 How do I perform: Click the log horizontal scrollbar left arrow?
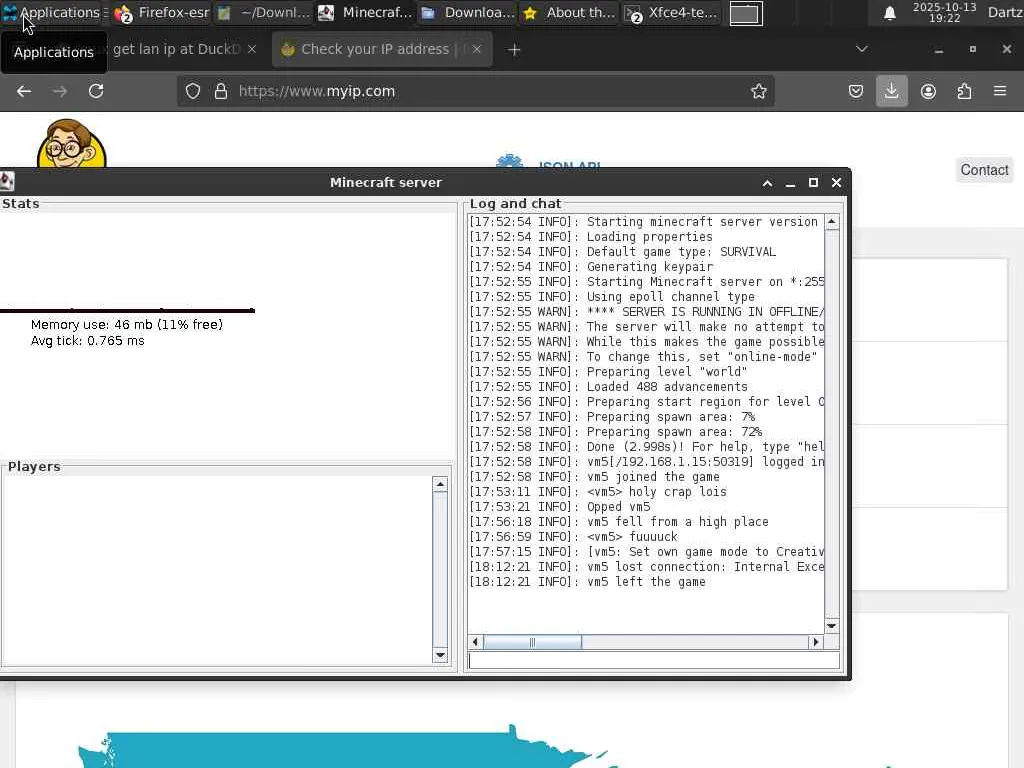point(475,642)
